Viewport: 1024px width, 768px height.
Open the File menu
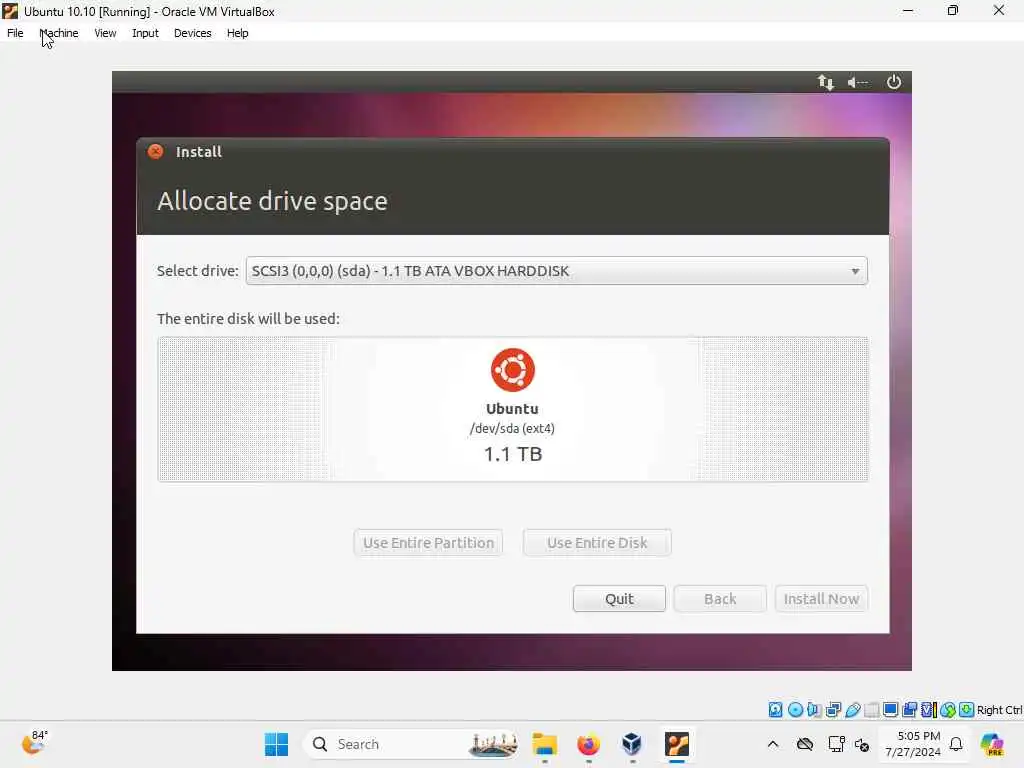15,33
